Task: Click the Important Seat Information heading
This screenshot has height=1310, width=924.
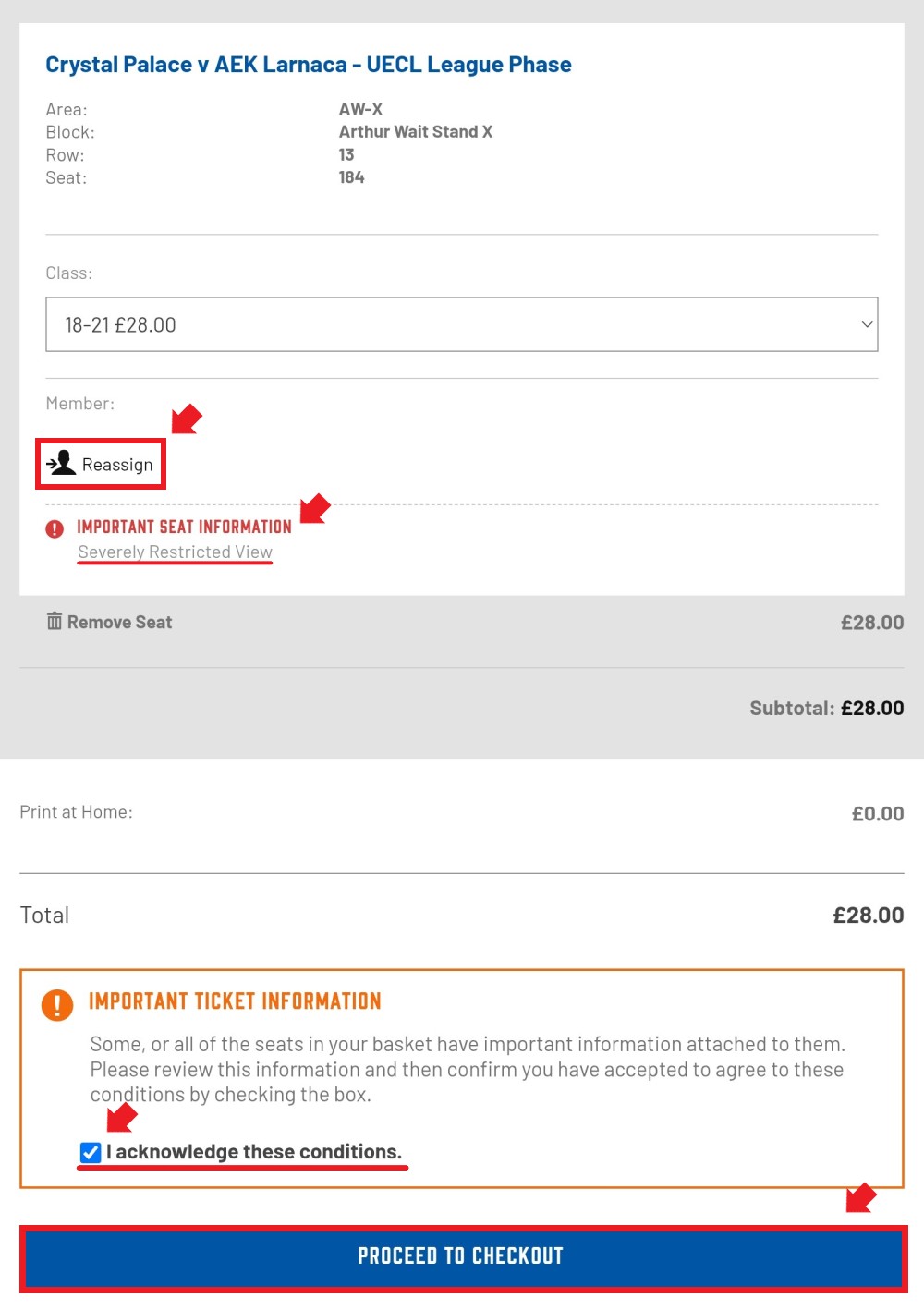Action: pos(184,527)
